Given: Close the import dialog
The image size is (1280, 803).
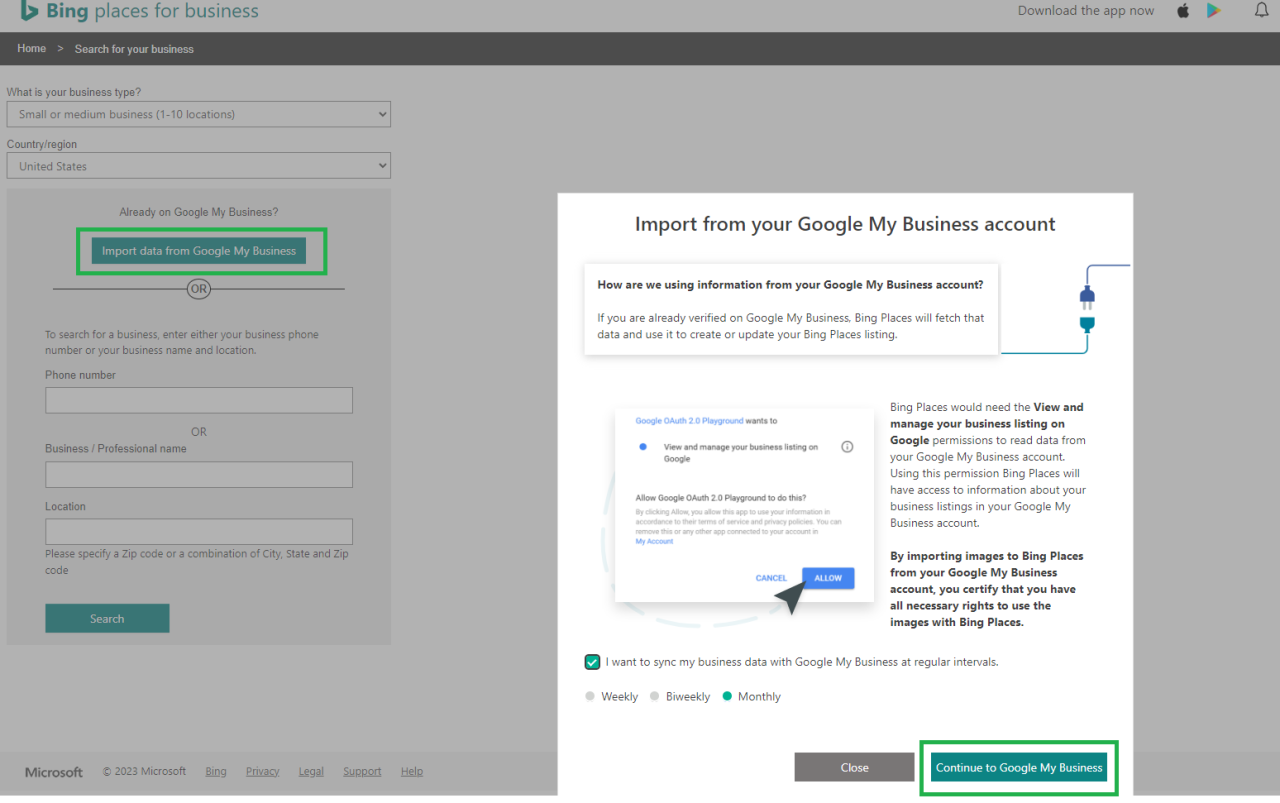Looking at the screenshot, I should (854, 767).
